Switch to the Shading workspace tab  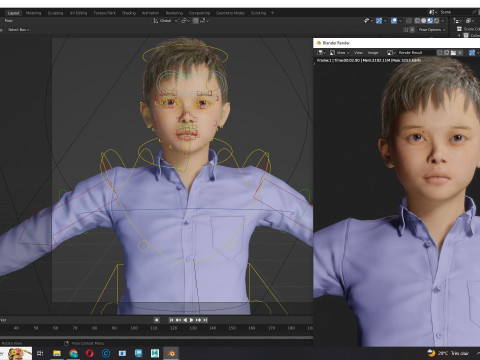129,13
